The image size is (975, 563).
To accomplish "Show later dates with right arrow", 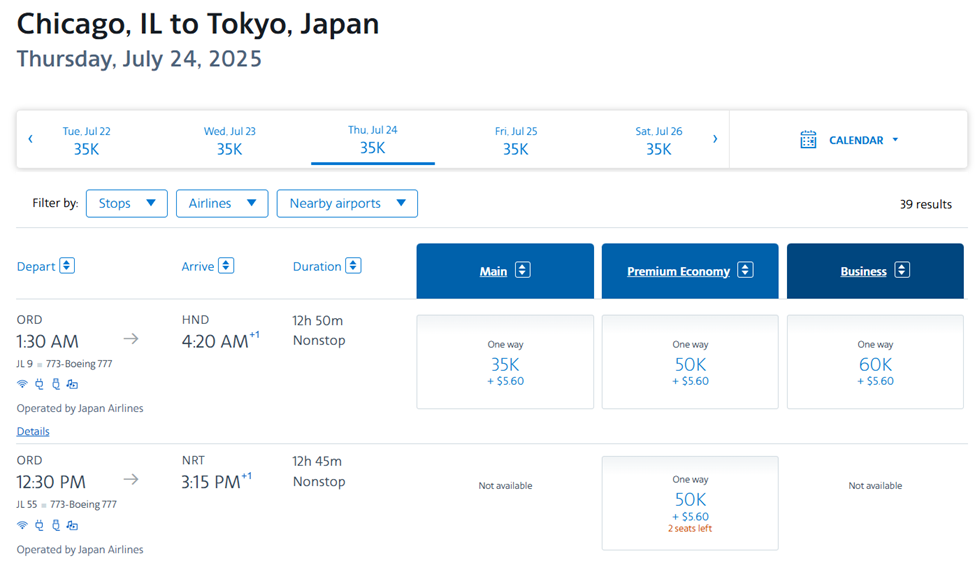I will (x=714, y=139).
